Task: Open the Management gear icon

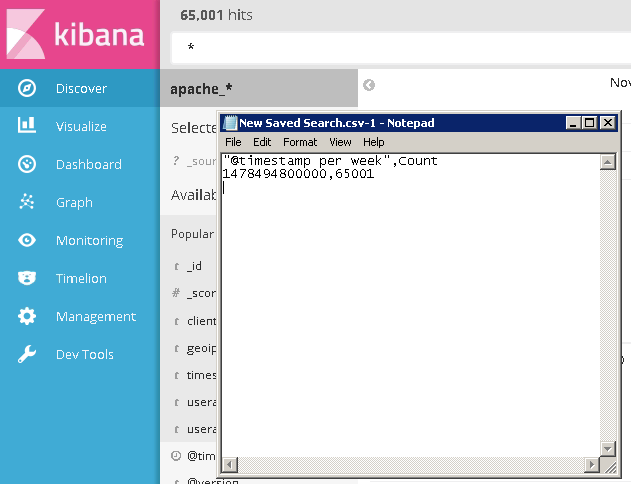Action: [x=27, y=316]
